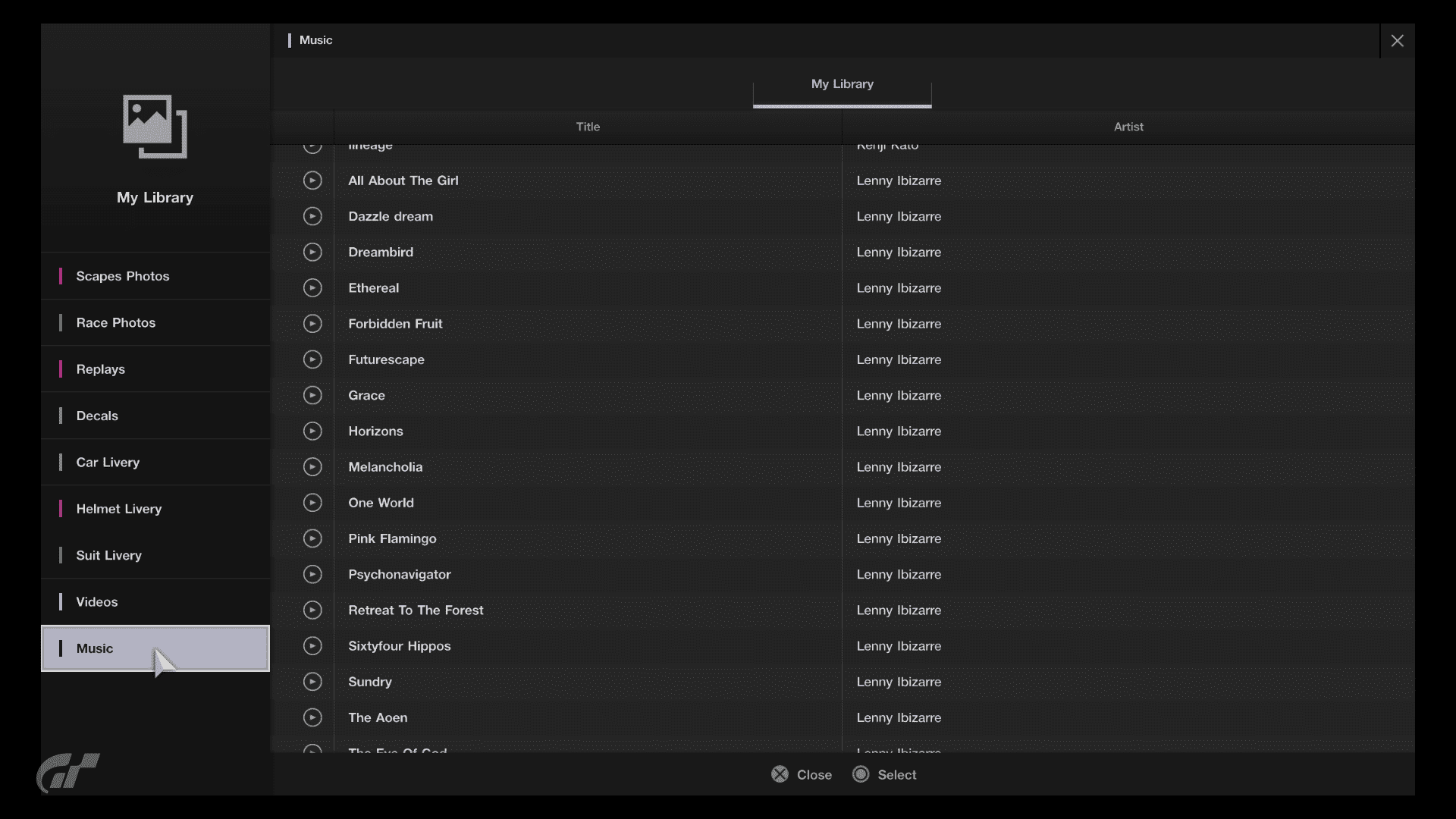Close the Music window with X
Image resolution: width=1456 pixels, height=819 pixels.
pos(1397,41)
